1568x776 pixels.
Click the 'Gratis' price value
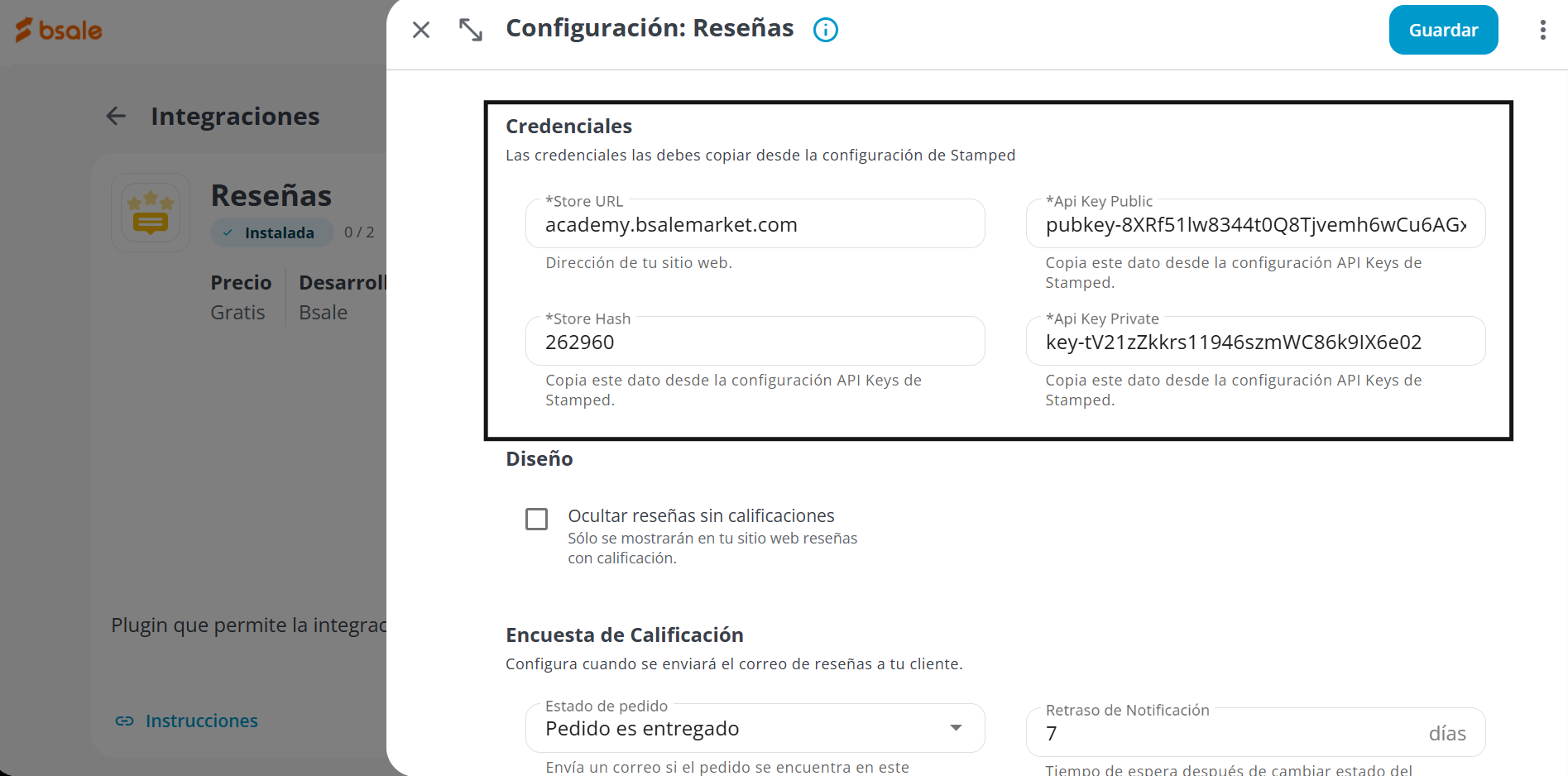(x=237, y=313)
